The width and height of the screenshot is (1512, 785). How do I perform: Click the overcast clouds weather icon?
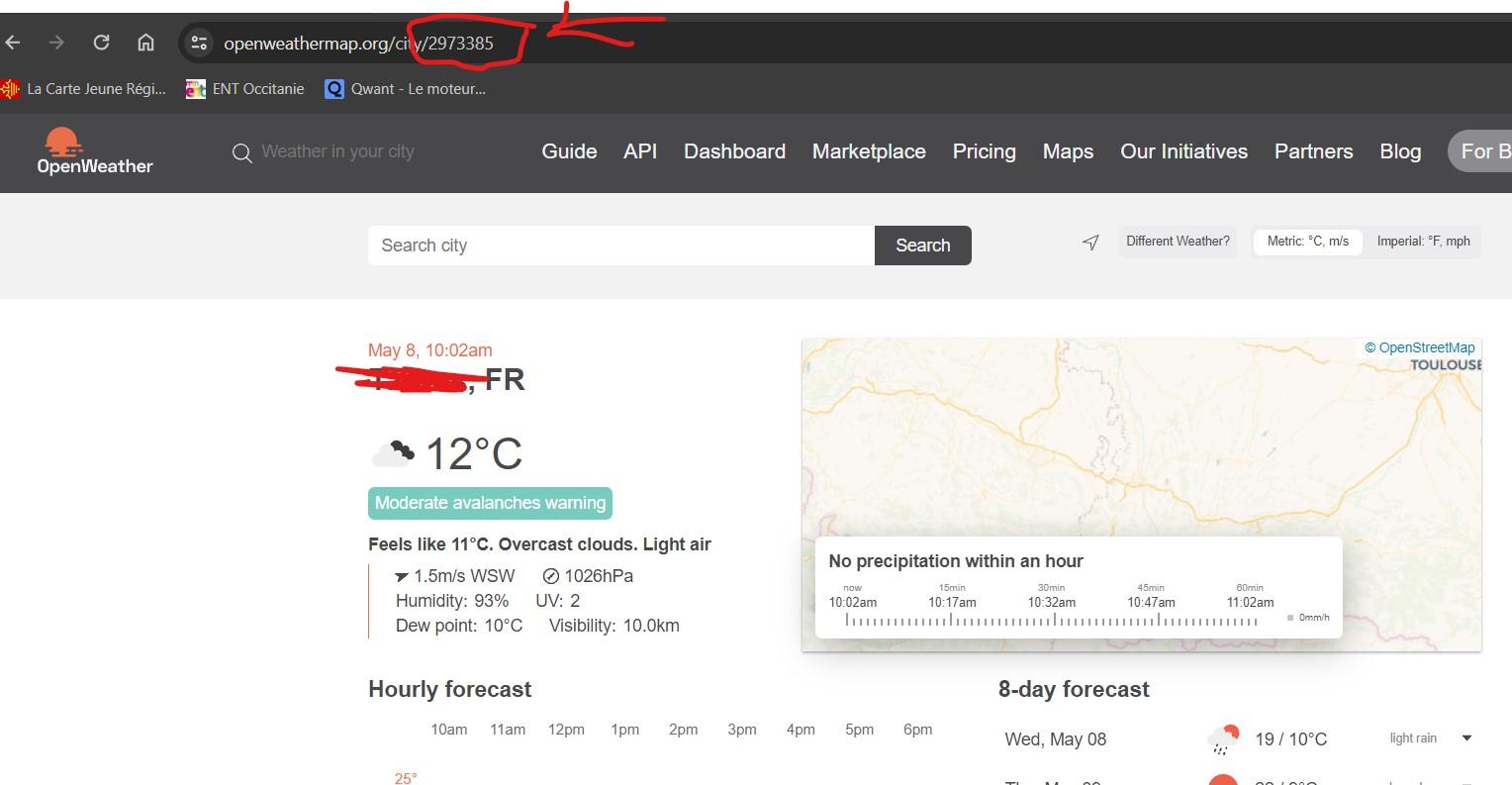click(x=393, y=454)
